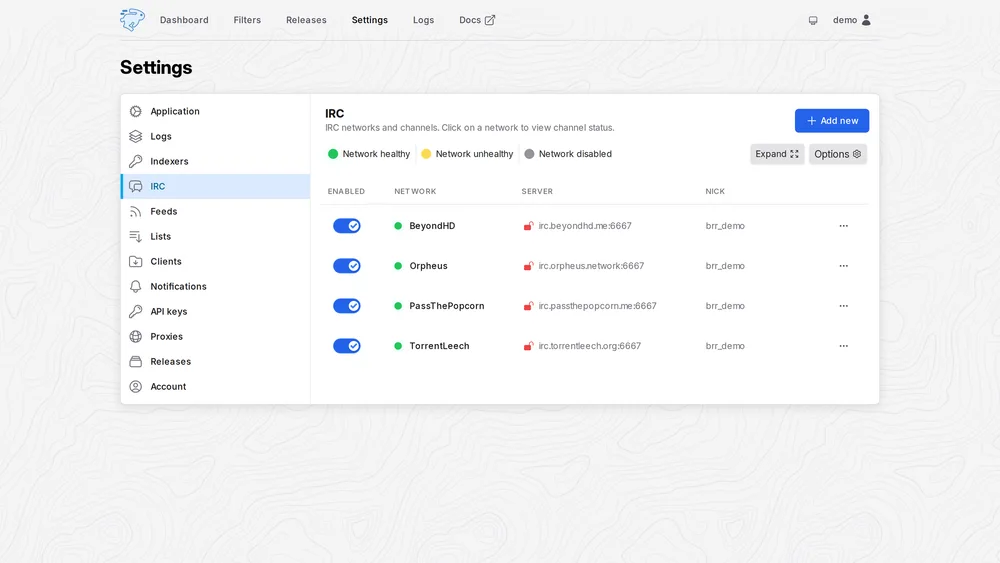
Task: Click the Add new network button
Action: click(832, 121)
